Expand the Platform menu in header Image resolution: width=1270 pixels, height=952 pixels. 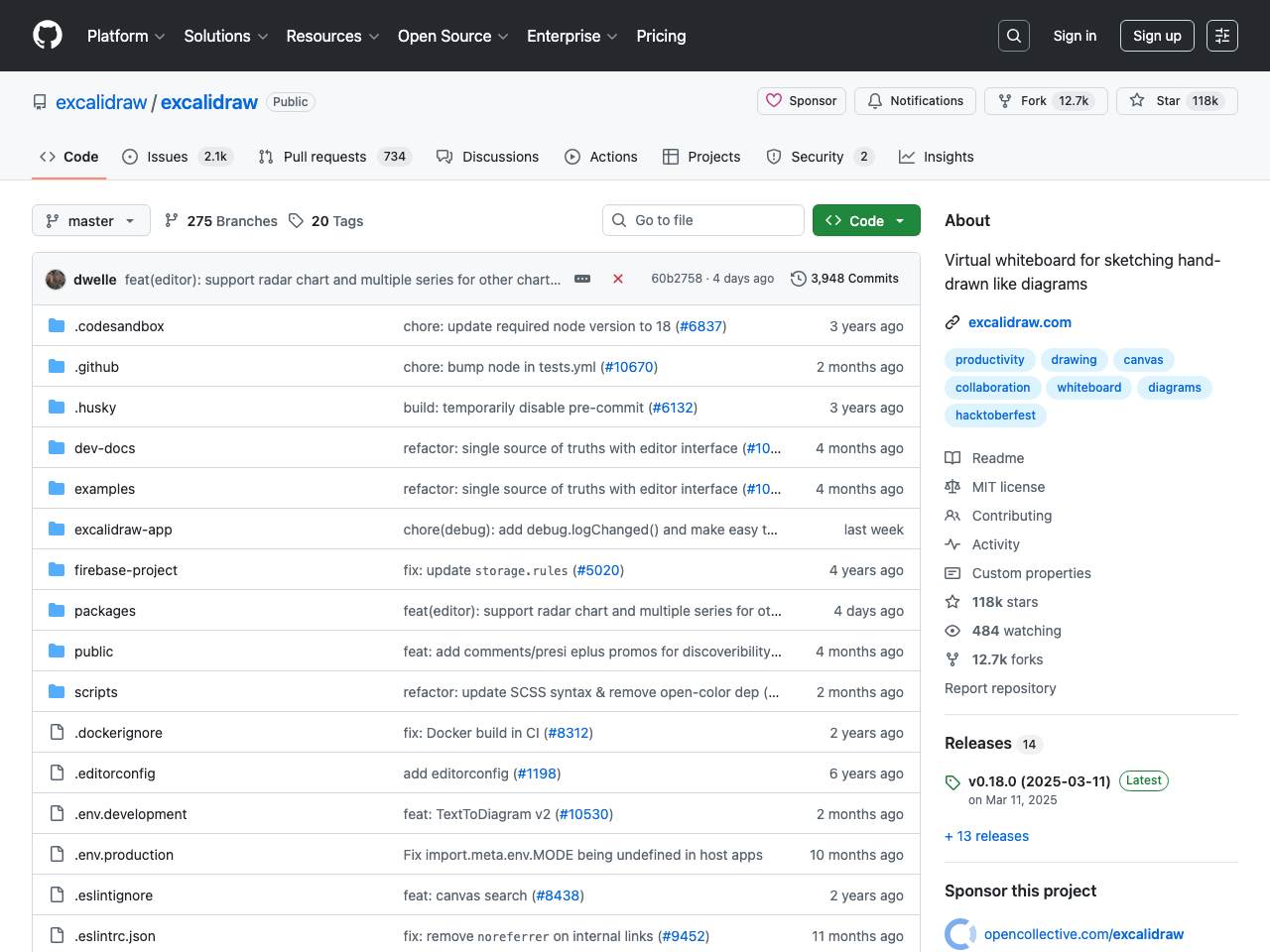(x=126, y=36)
